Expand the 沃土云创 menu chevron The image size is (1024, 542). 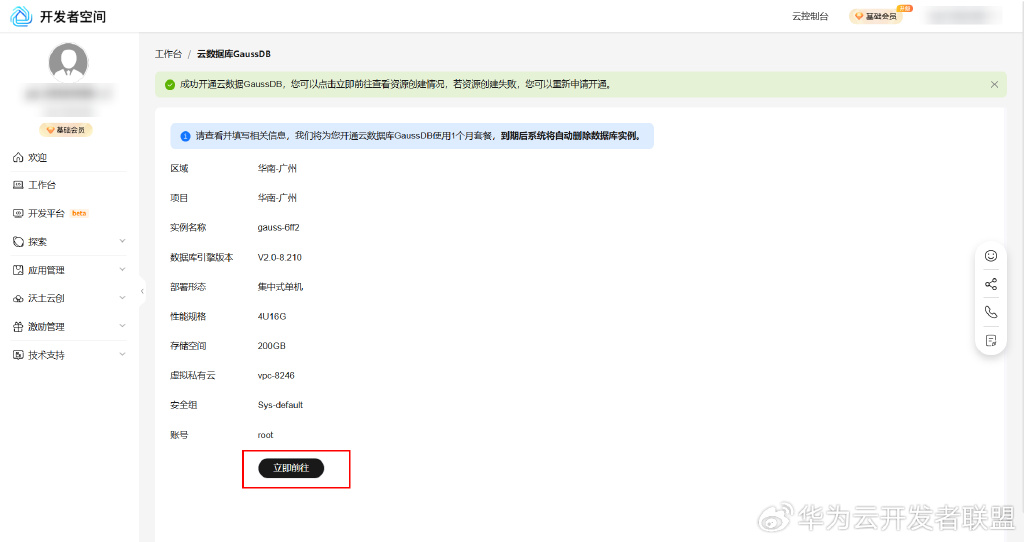tap(122, 298)
